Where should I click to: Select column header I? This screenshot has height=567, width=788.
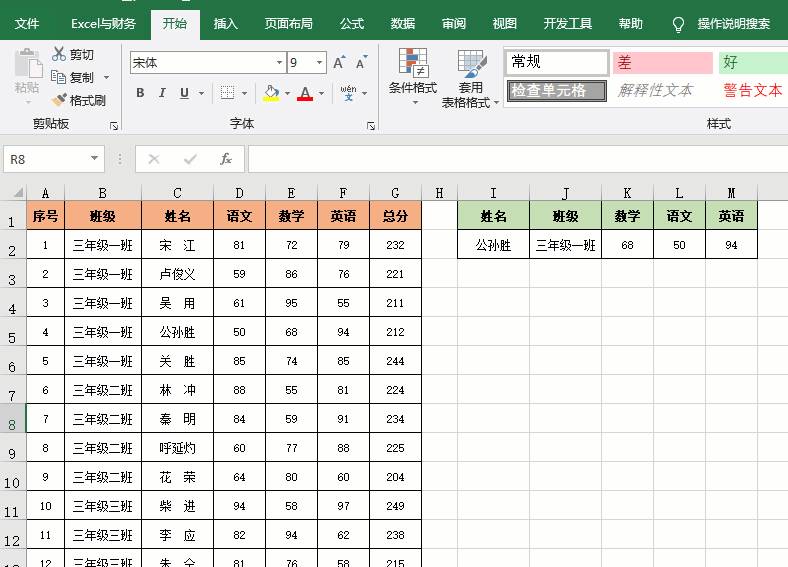(493, 193)
